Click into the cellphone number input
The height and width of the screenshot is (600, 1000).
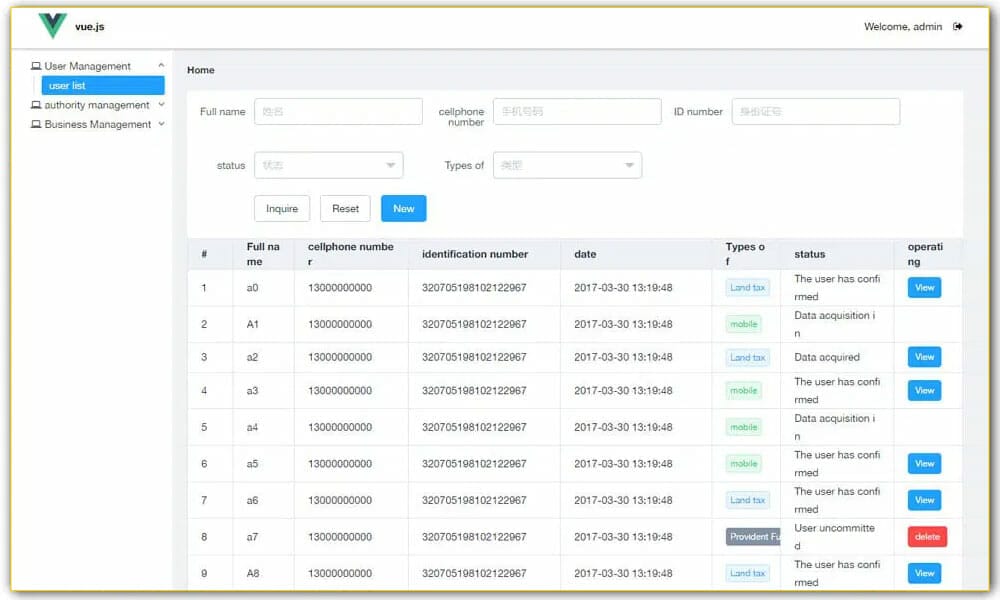tap(577, 112)
